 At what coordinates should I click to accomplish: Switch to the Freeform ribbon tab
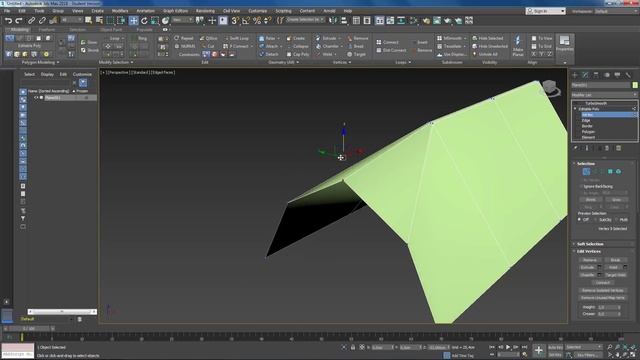coord(47,30)
